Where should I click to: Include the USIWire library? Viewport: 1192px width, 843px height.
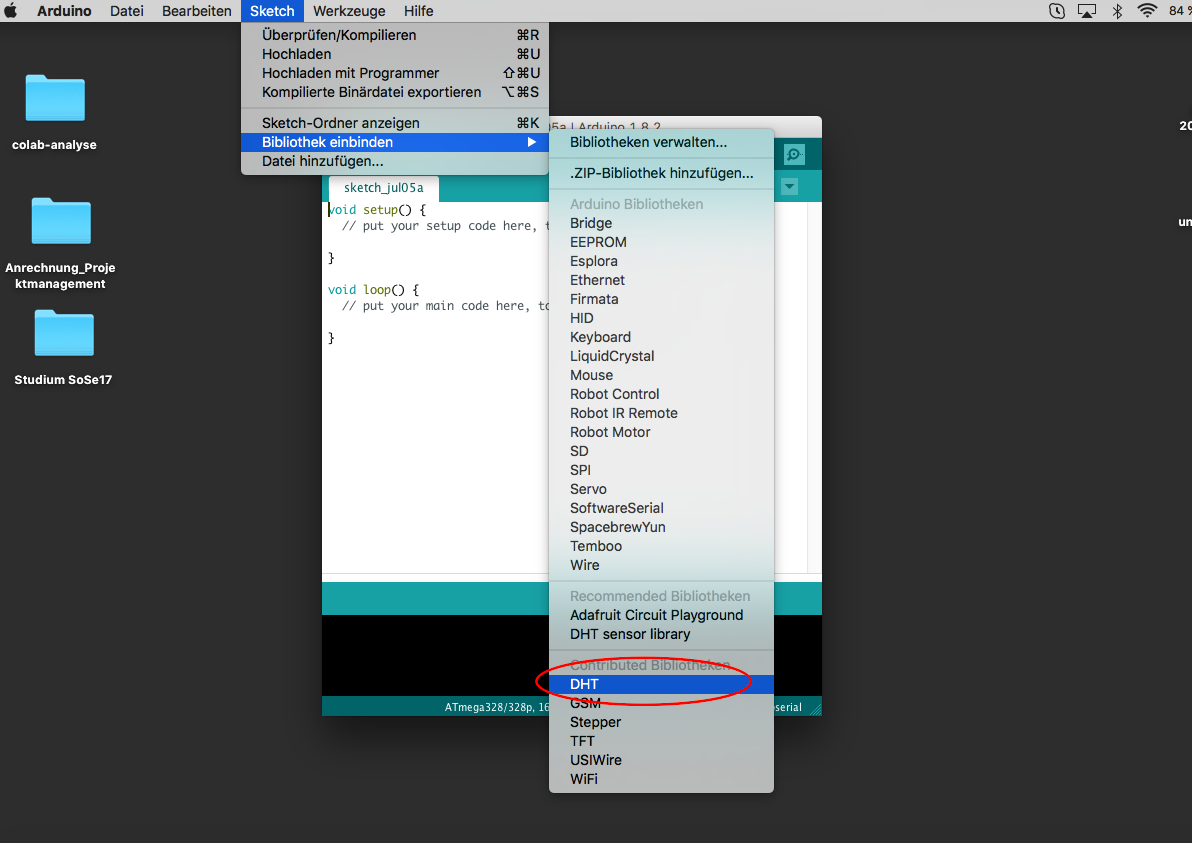tap(661, 761)
